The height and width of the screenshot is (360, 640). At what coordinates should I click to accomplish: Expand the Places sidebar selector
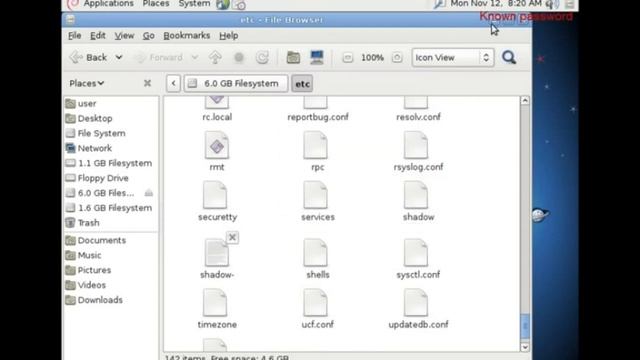(x=87, y=83)
